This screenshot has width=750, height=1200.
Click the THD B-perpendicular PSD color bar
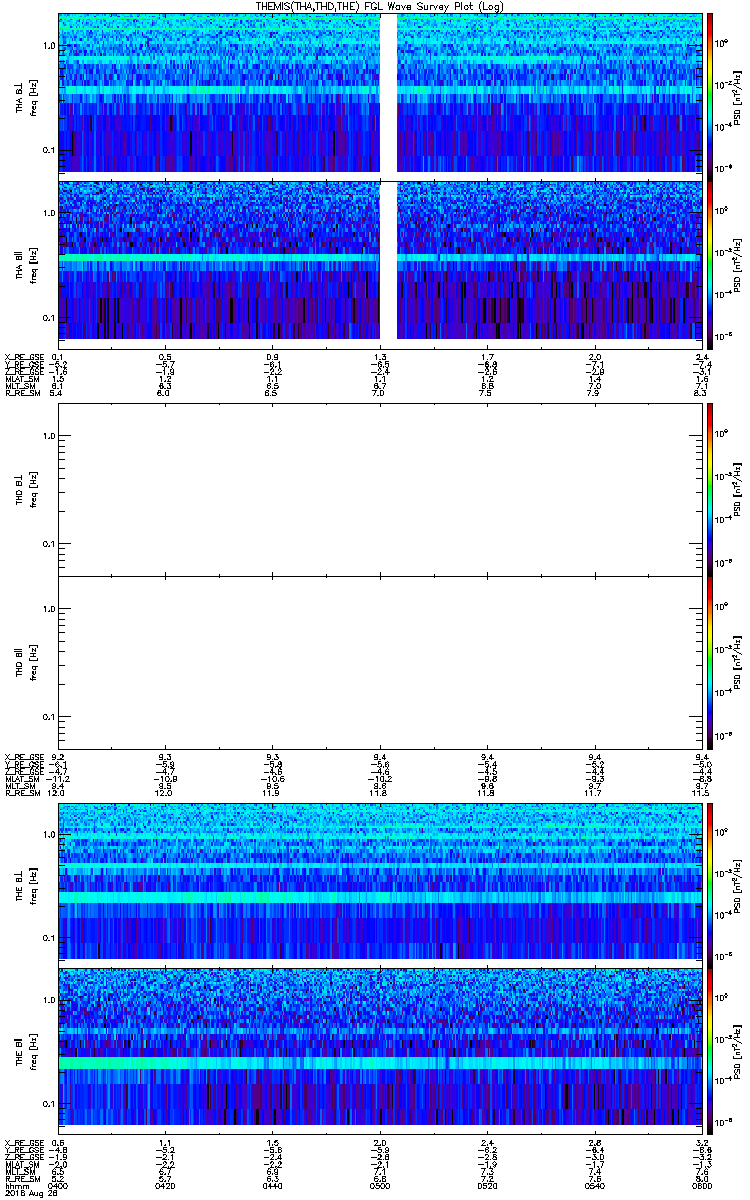[710, 489]
